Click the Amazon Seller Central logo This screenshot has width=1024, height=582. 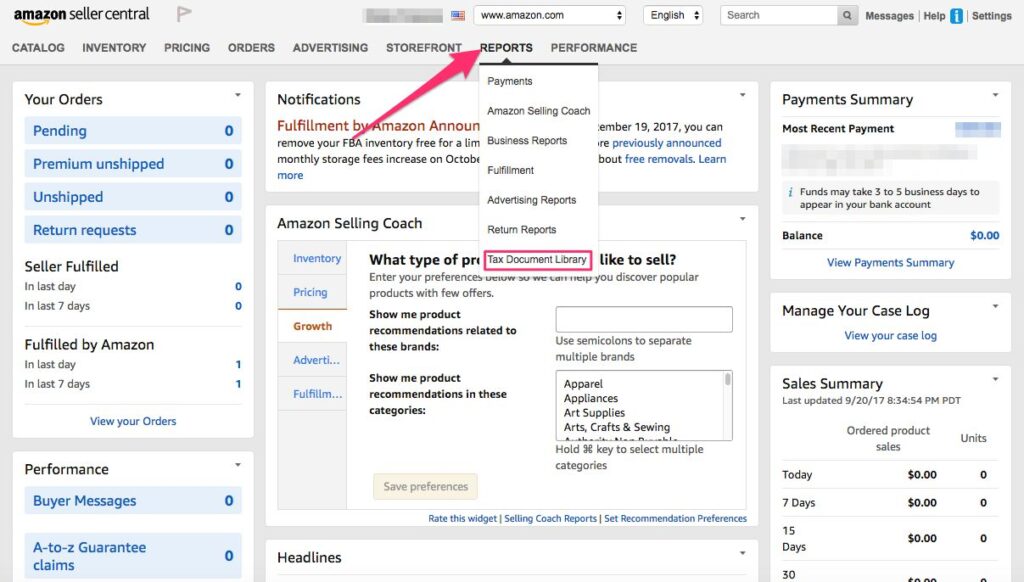(81, 15)
